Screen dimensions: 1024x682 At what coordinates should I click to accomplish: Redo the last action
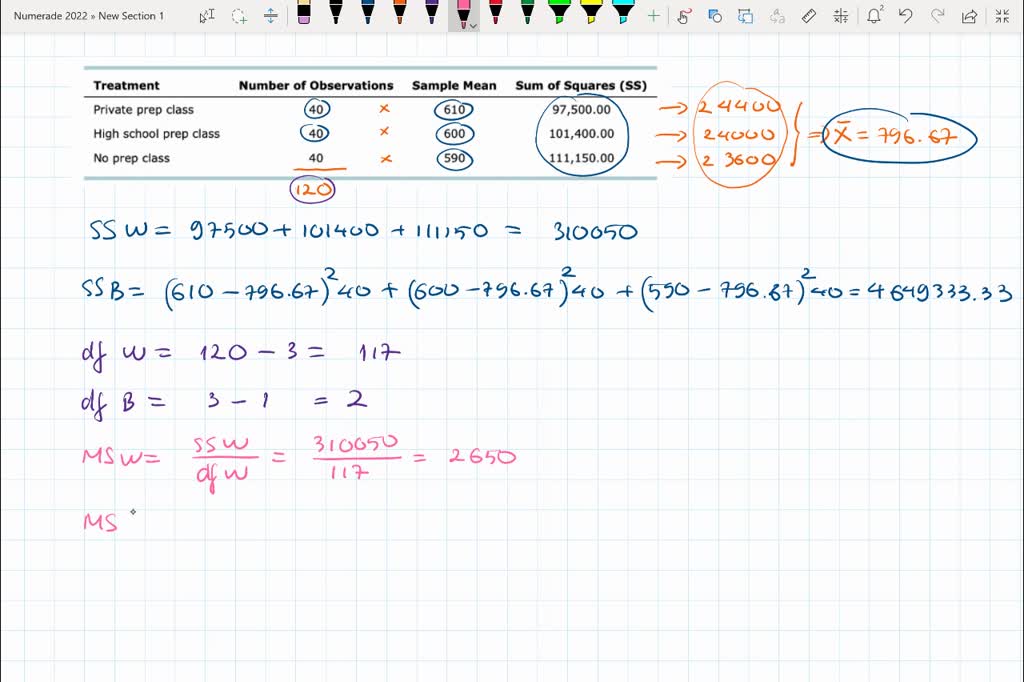pos(936,16)
